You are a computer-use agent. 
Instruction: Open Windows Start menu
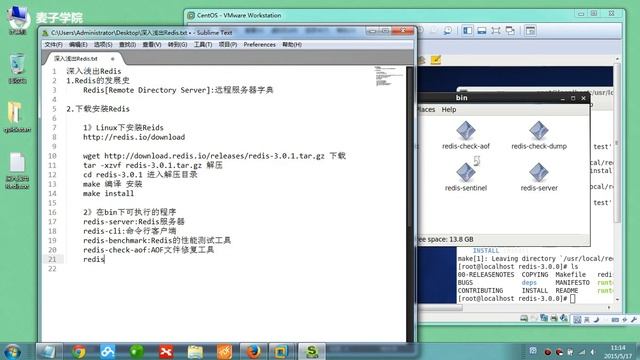point(12,352)
